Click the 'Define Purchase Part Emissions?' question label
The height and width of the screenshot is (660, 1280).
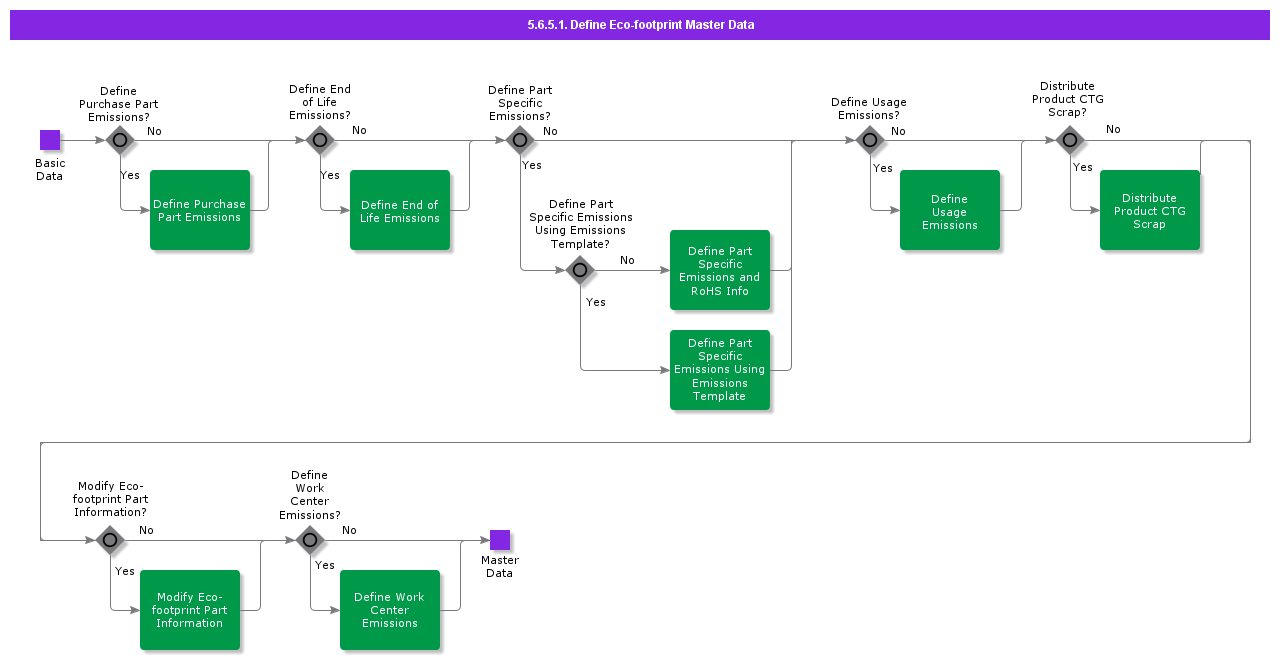click(119, 104)
